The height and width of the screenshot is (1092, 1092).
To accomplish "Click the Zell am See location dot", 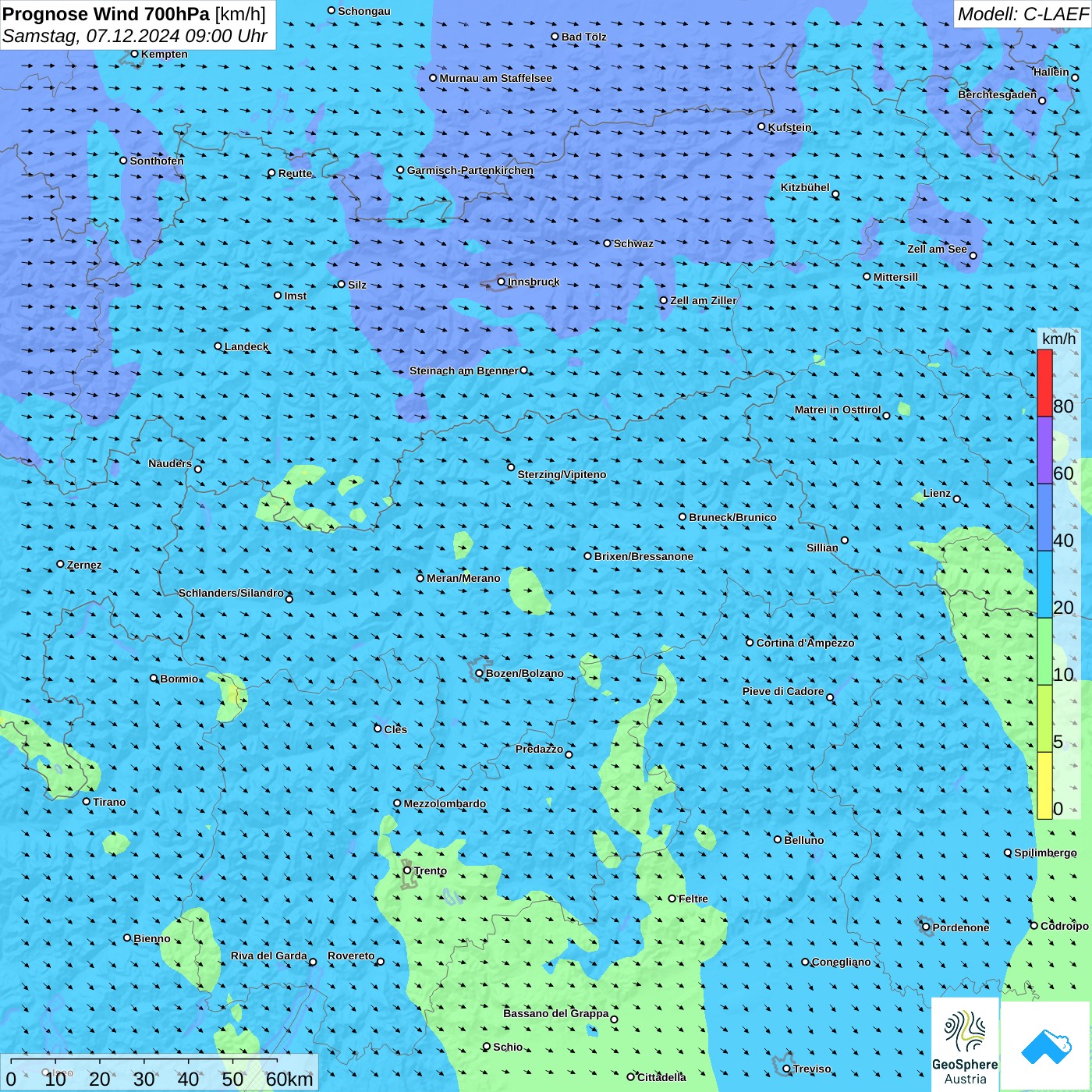I will (x=973, y=256).
